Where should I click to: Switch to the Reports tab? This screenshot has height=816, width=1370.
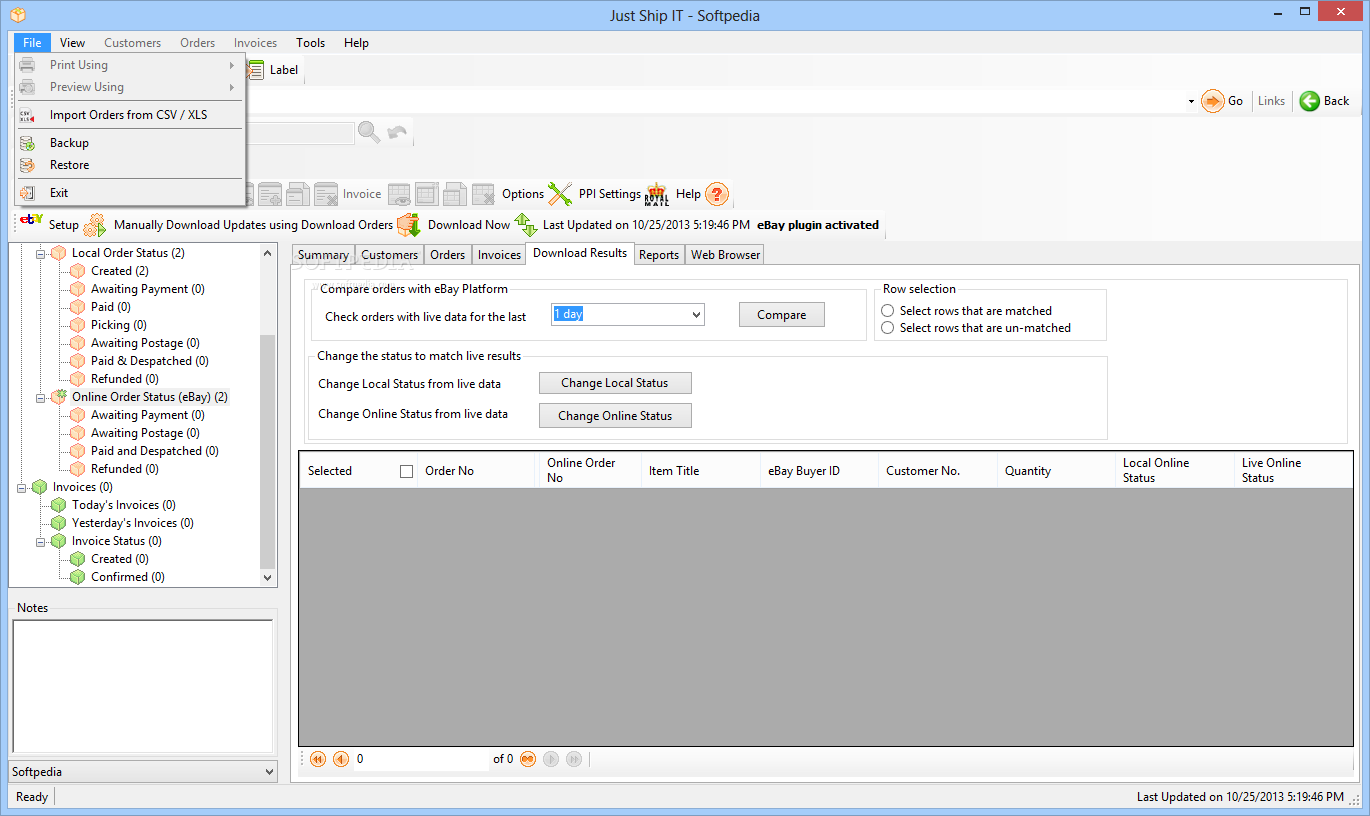pos(659,255)
